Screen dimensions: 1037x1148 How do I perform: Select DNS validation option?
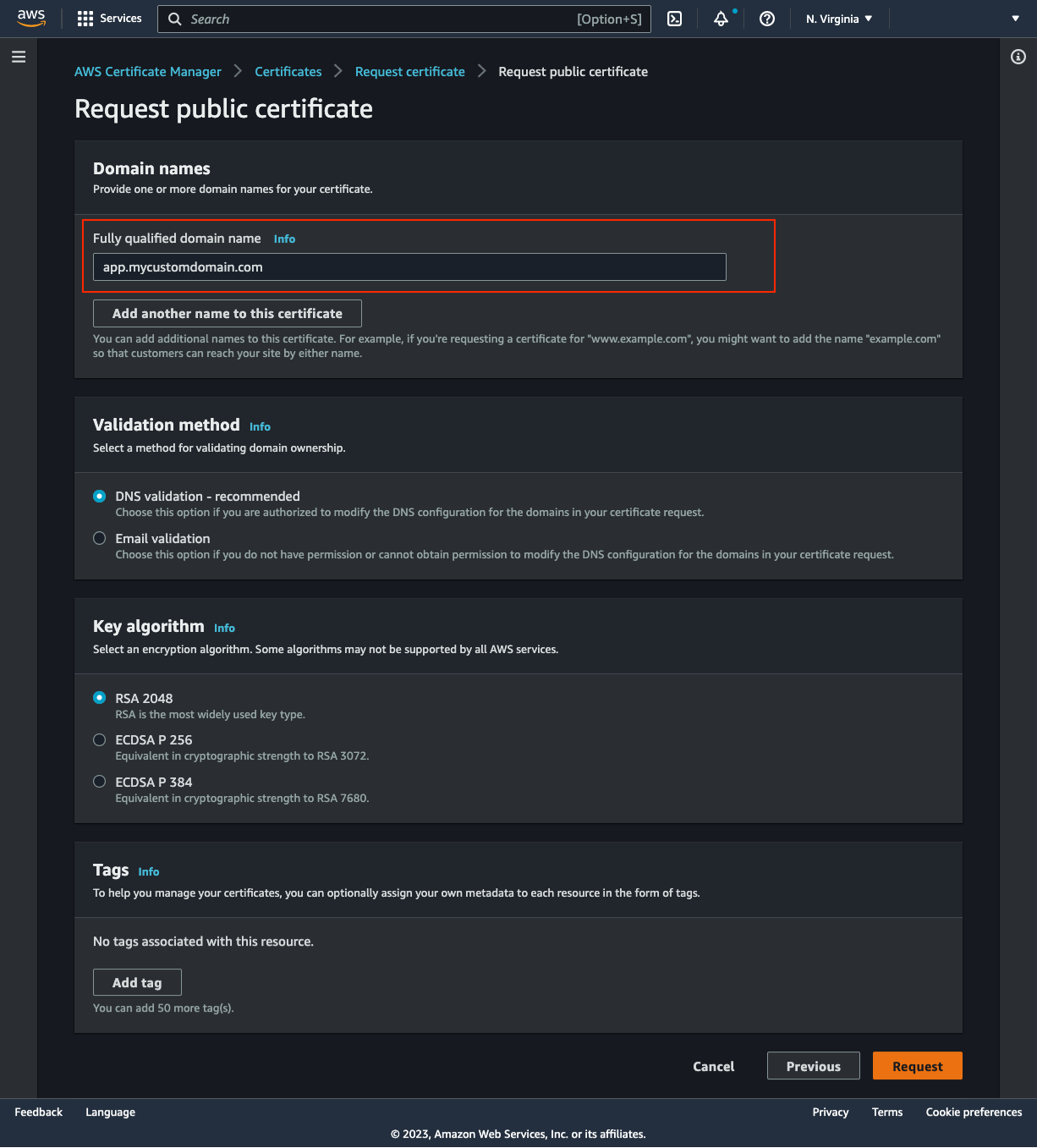(x=100, y=497)
